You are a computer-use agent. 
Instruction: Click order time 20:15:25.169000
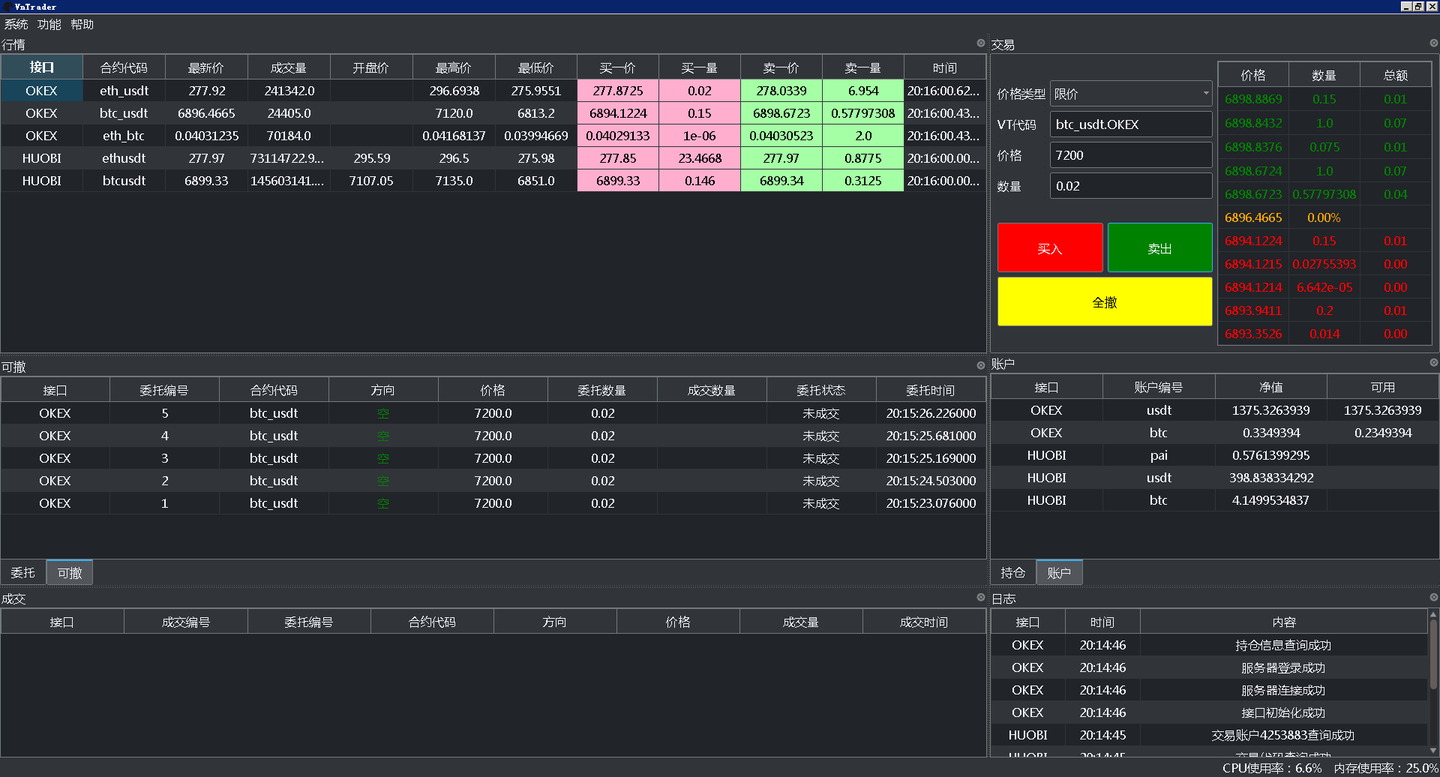pos(931,458)
